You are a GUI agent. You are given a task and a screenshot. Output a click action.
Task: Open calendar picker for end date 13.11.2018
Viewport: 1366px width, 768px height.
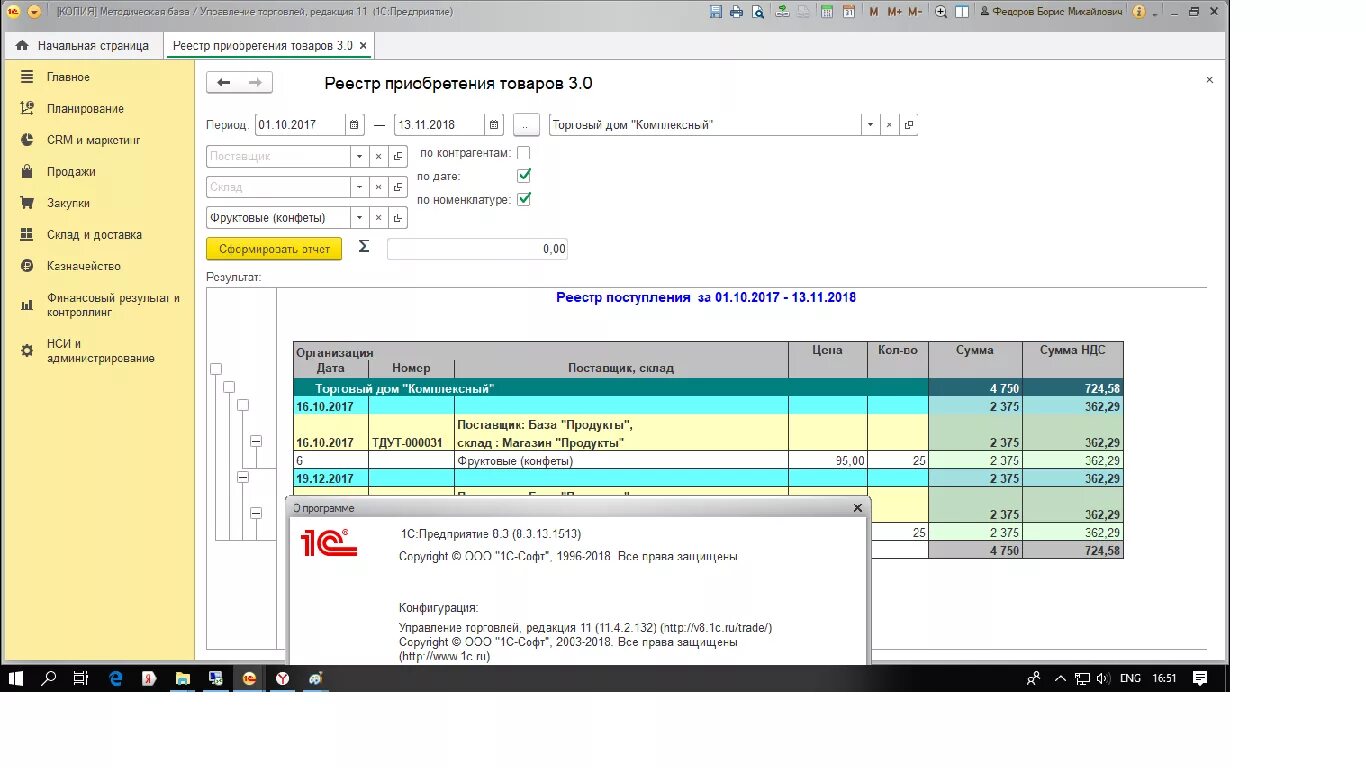click(x=494, y=125)
